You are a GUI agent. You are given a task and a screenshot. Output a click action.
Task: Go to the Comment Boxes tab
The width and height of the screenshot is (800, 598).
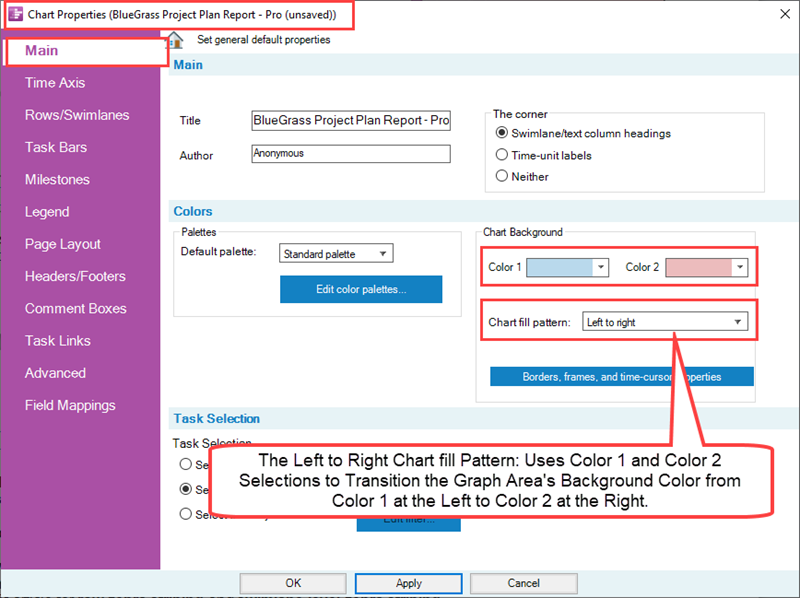coord(76,308)
